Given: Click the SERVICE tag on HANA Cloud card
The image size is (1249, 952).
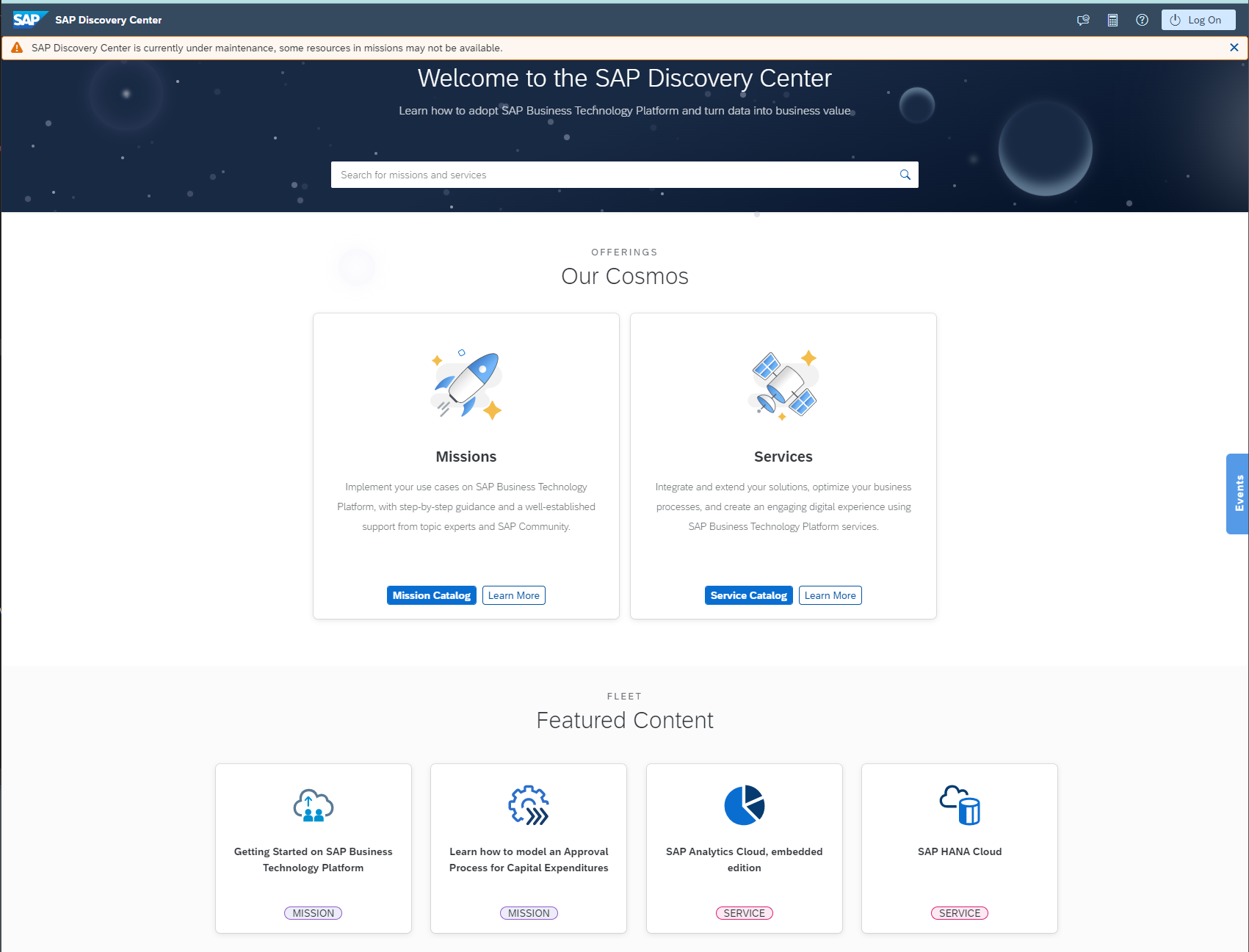Looking at the screenshot, I should 960,913.
